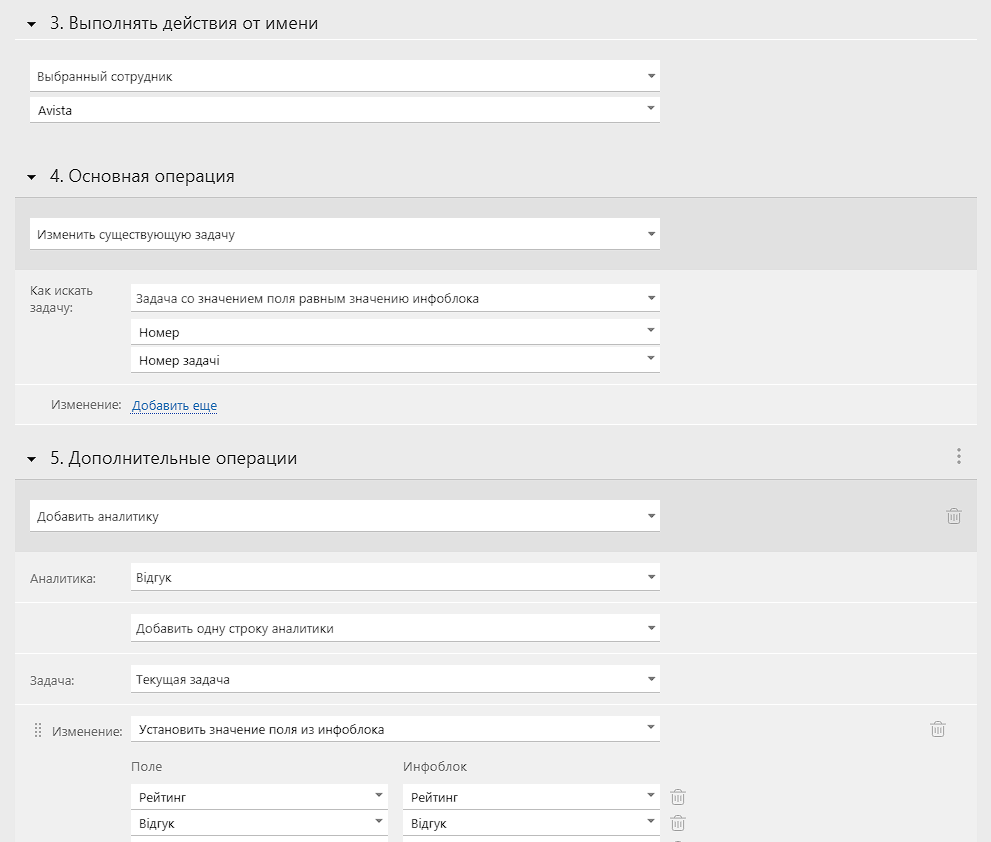Open the Установить значение поля из инфоблока dropdown
The image size is (991, 842).
point(395,729)
